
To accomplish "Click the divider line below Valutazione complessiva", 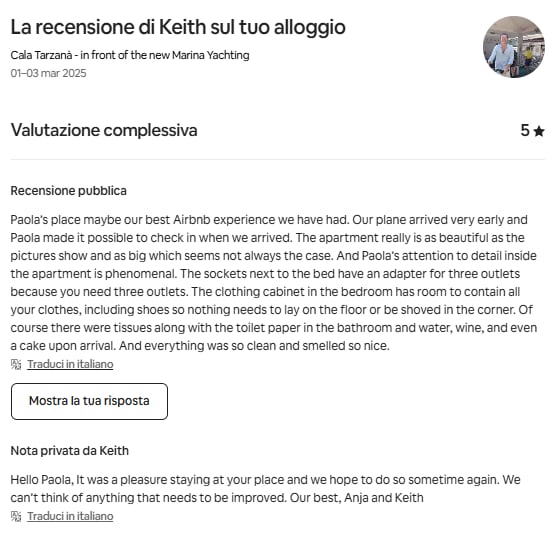I will 278,159.
